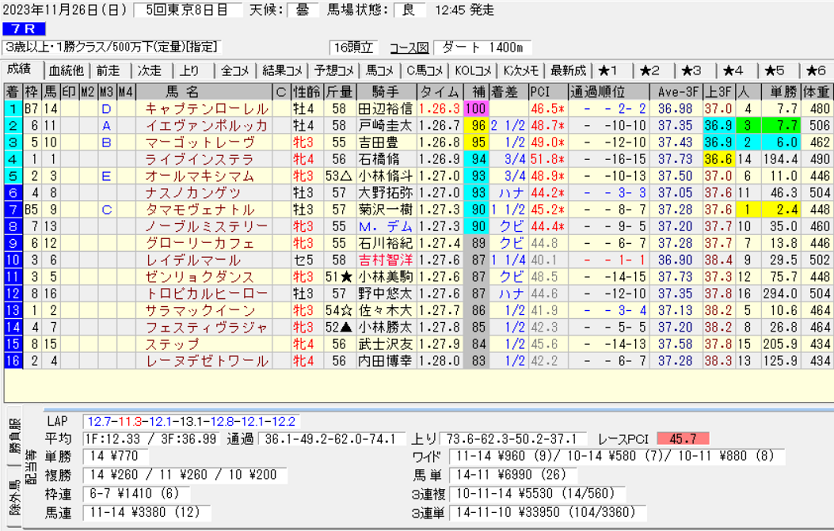Switch to the 血統他 tab

[x=66, y=70]
